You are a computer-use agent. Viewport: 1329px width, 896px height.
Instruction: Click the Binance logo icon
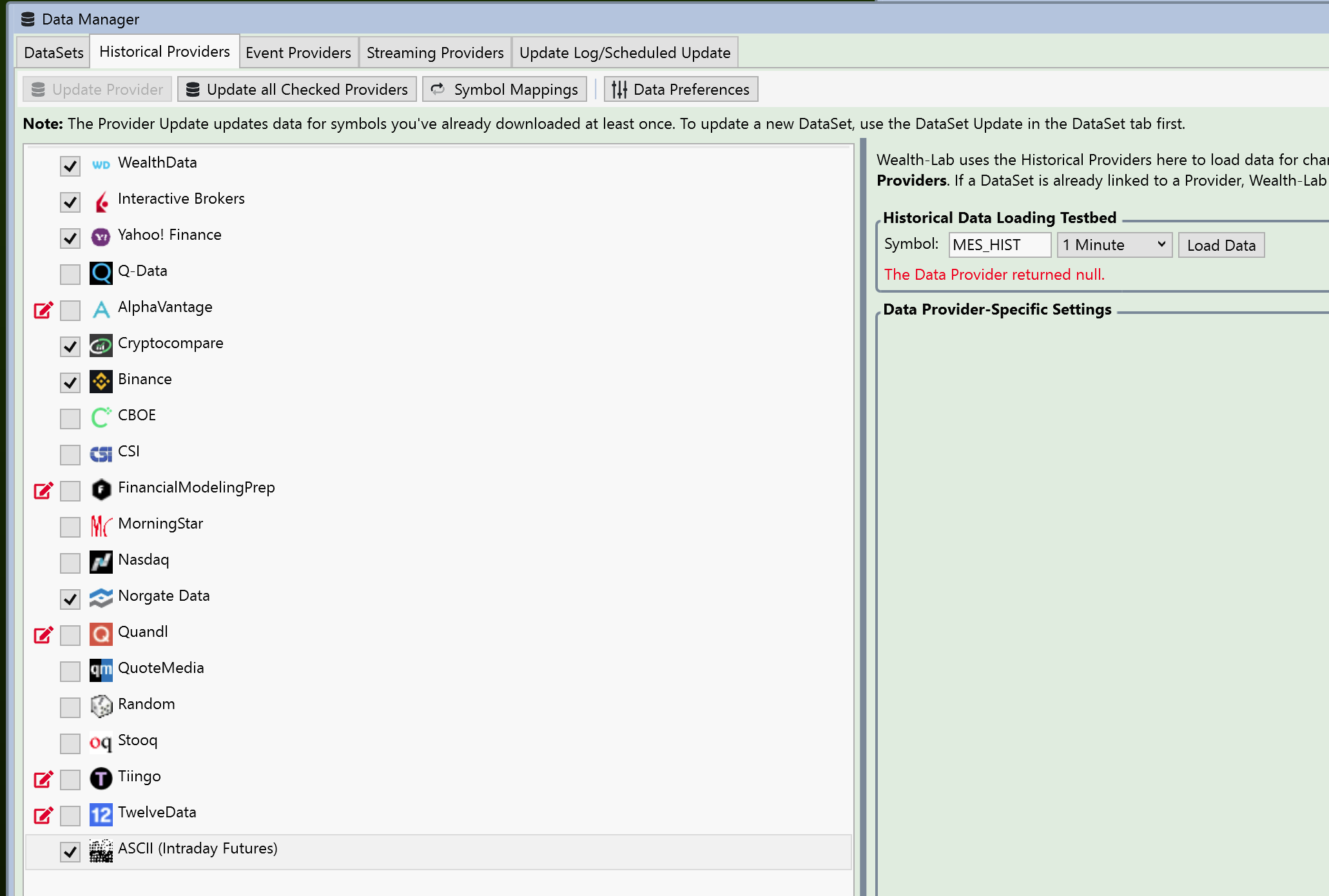pos(101,382)
